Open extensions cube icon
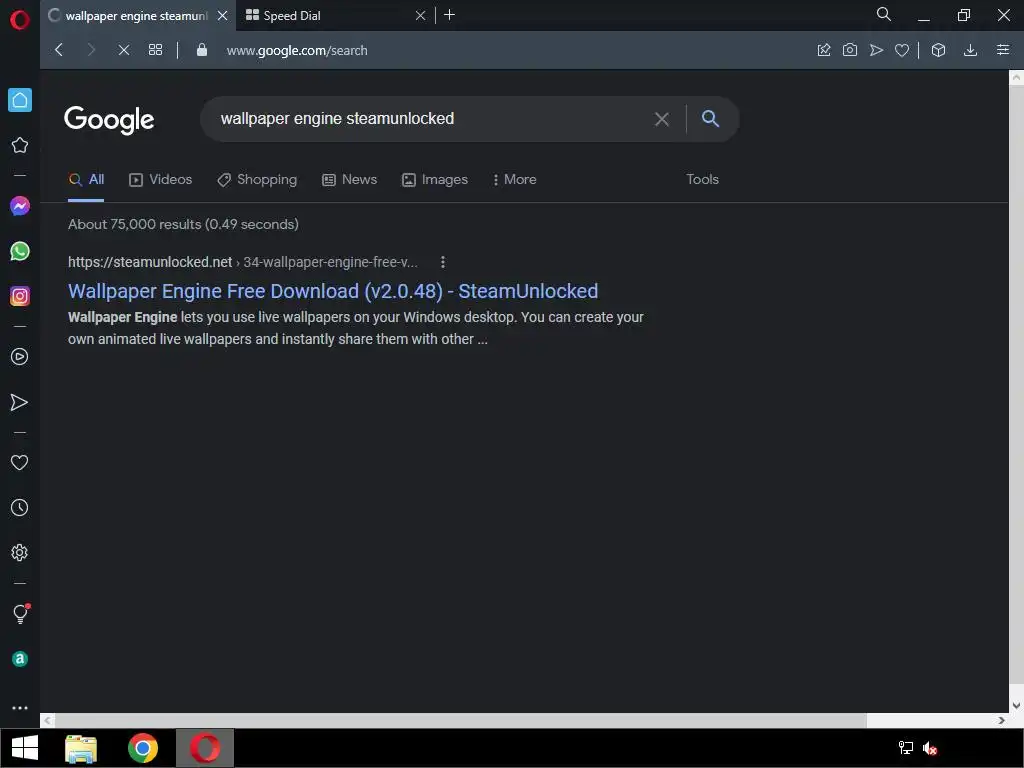 [938, 50]
